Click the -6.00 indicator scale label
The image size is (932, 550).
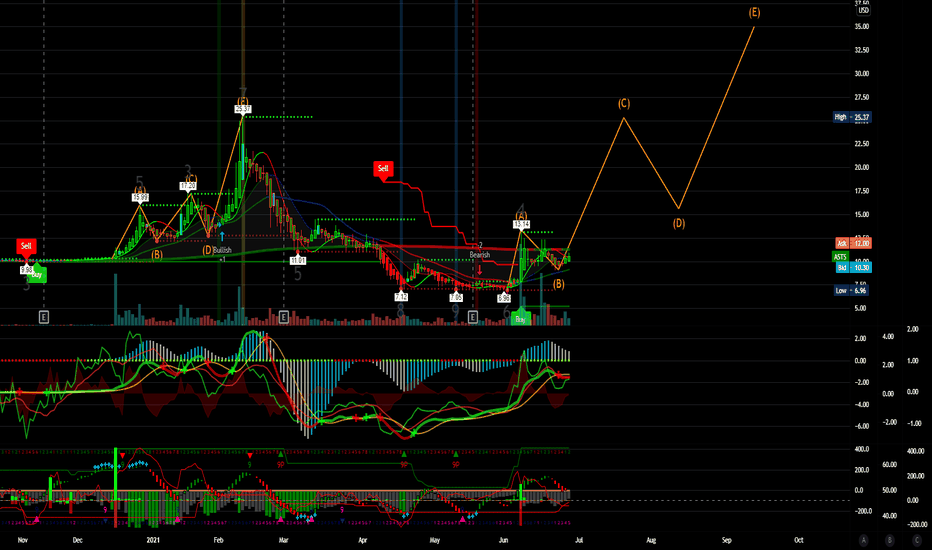tap(861, 426)
